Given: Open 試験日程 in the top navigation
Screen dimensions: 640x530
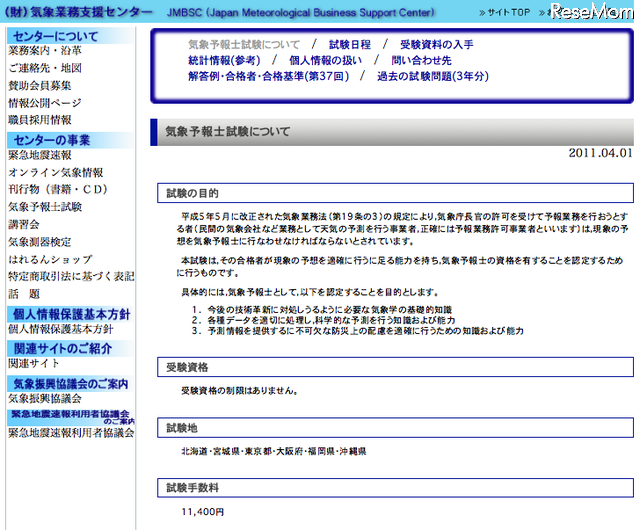Looking at the screenshot, I should tap(350, 45).
